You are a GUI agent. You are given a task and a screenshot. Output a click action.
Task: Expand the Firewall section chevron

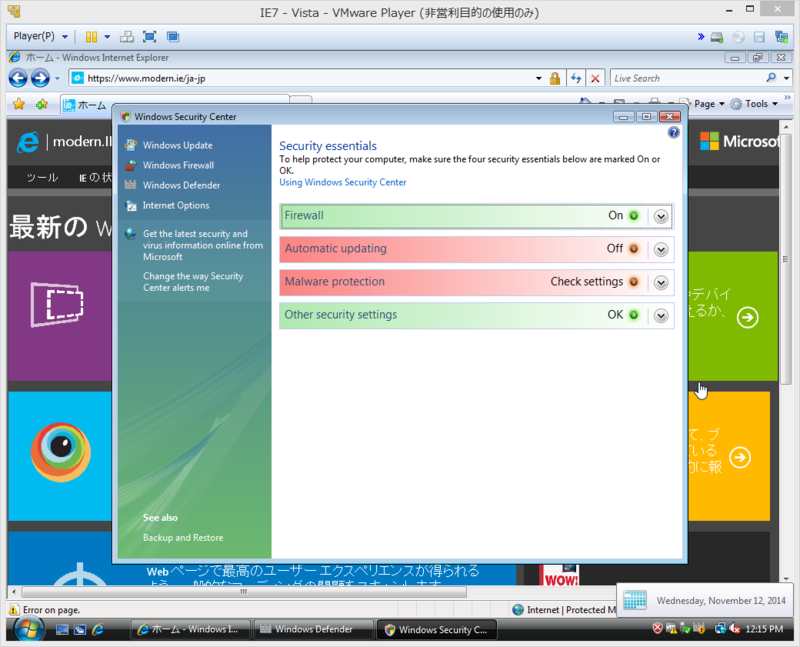click(661, 216)
